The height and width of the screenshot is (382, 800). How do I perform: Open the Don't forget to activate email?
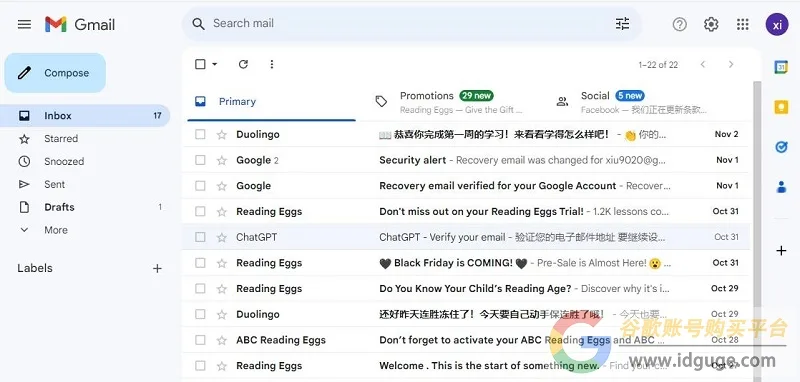point(466,340)
